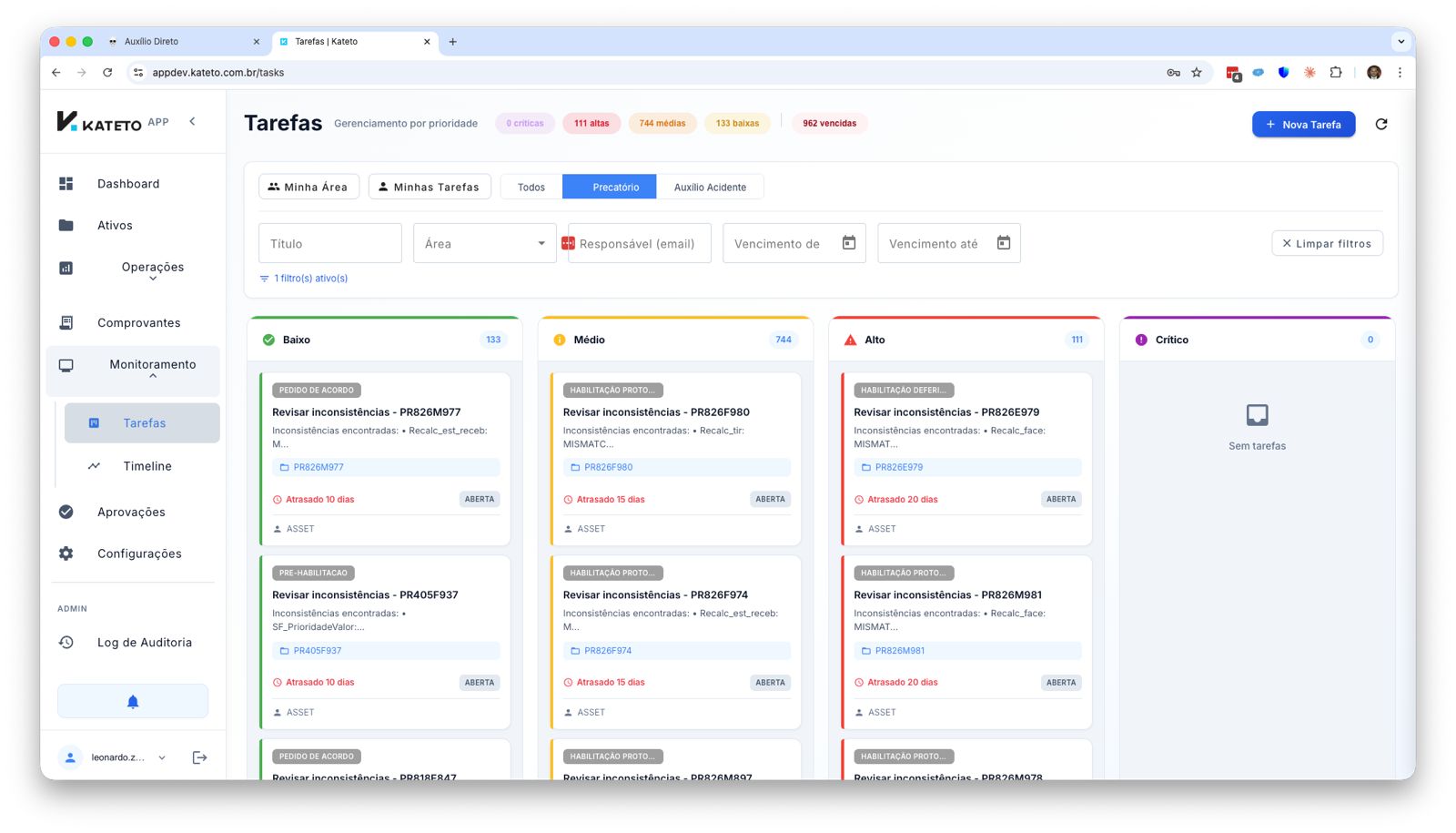Click the Nova Tarefa button

pos(1303,124)
